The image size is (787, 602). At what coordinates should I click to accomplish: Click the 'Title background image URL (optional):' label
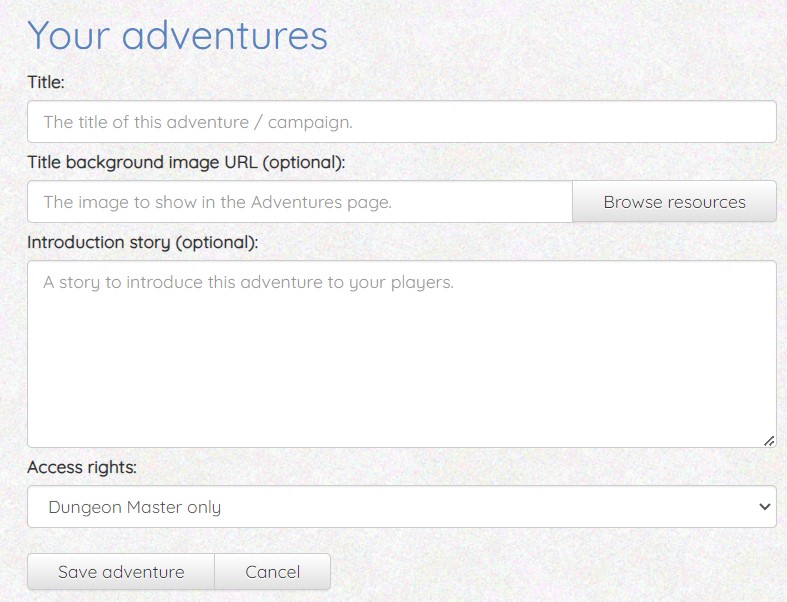pyautogui.click(x=186, y=162)
